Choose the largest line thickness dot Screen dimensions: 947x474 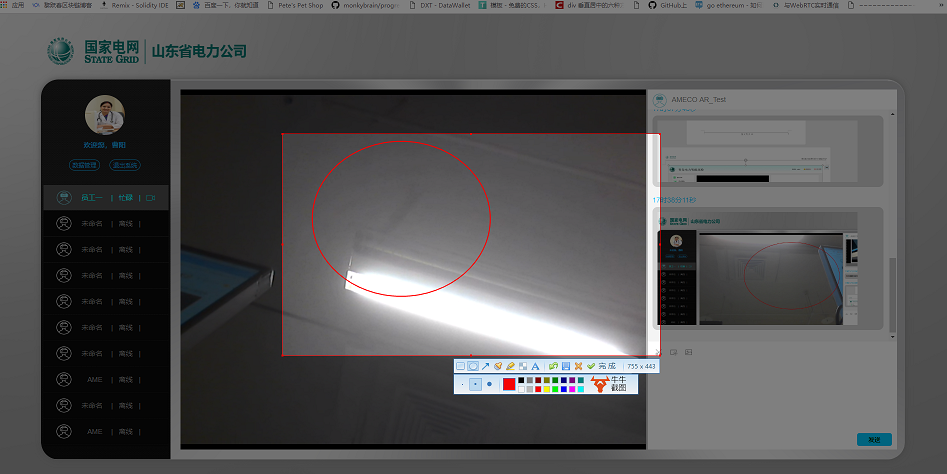click(x=489, y=384)
